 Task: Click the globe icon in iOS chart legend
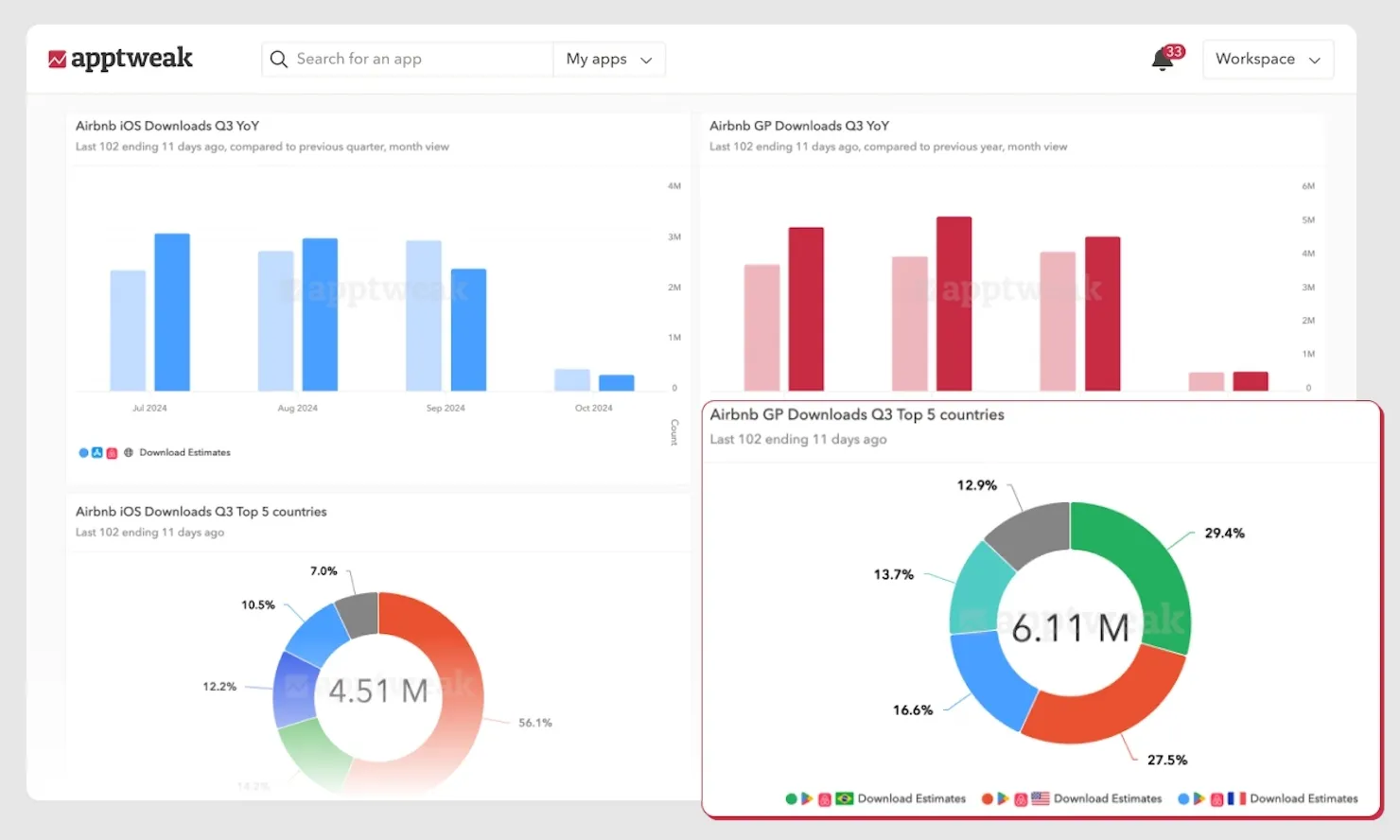[129, 453]
